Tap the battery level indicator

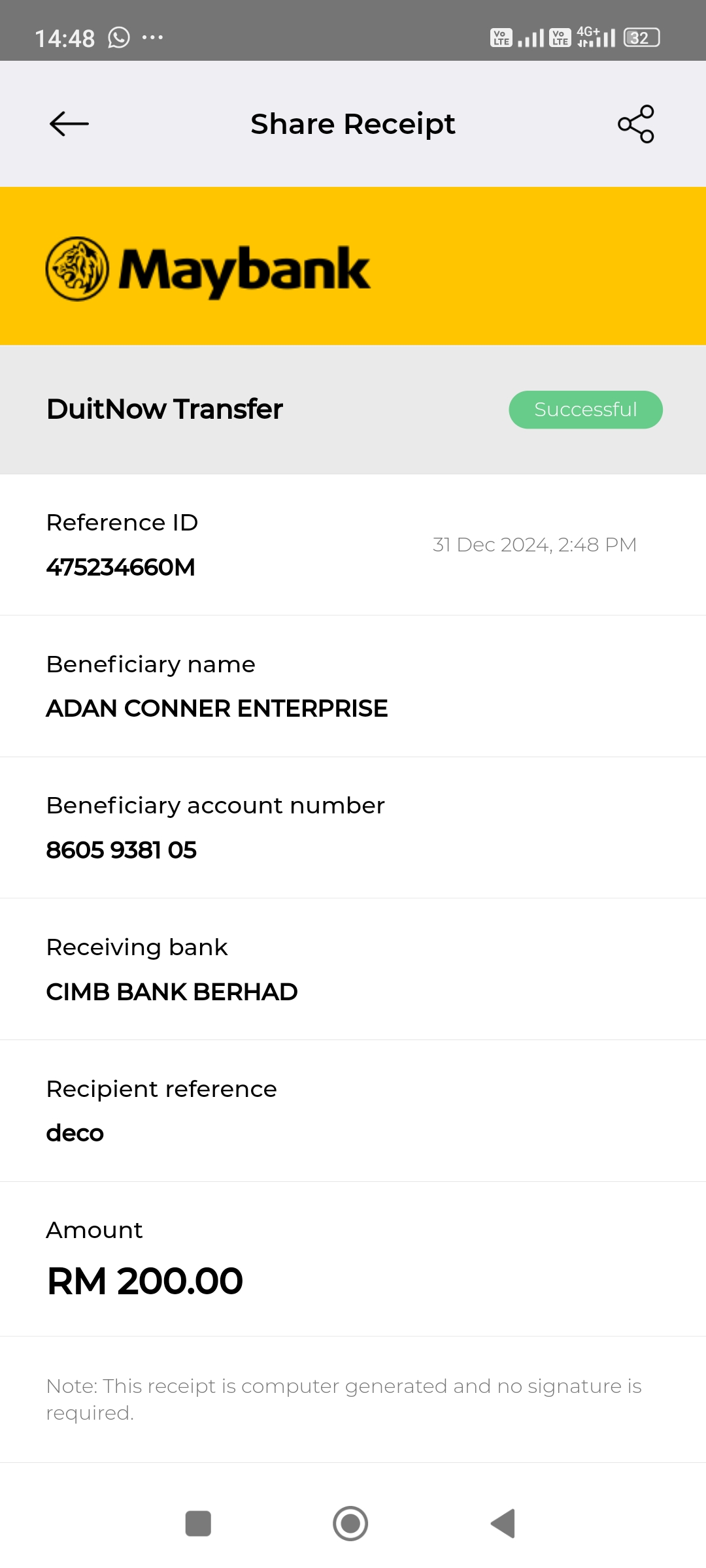pyautogui.click(x=641, y=38)
